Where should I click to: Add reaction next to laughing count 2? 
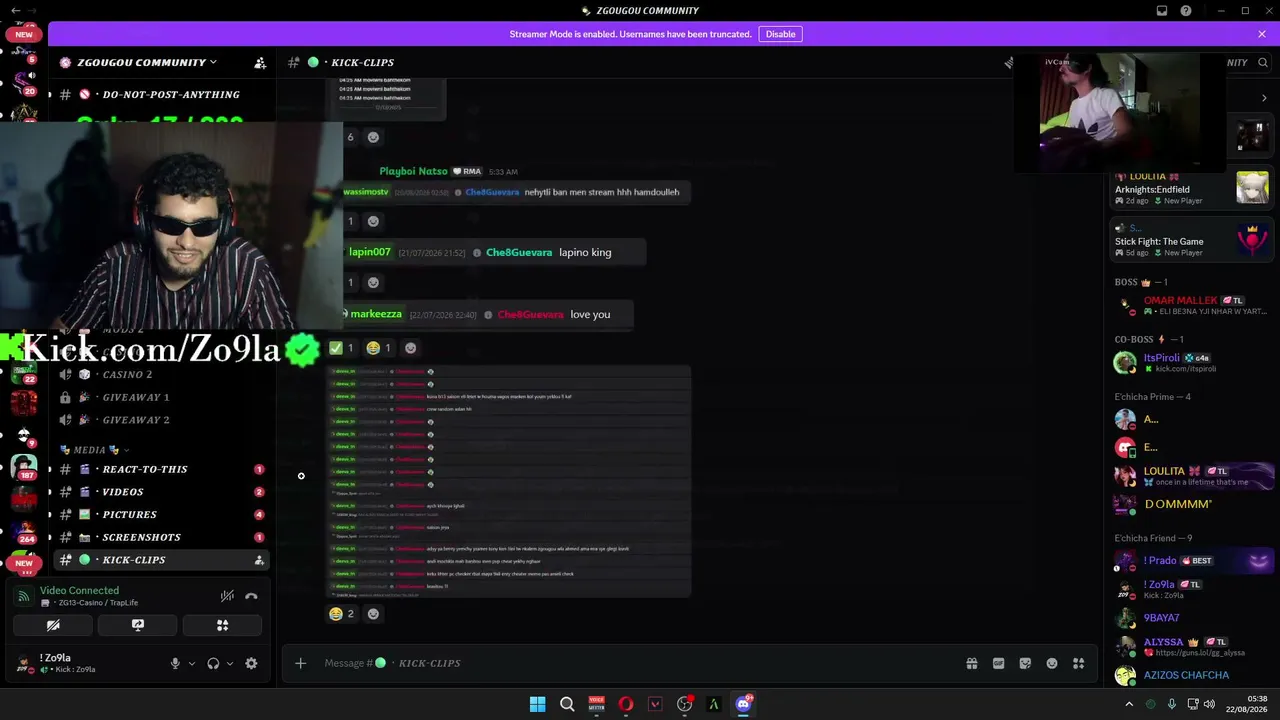[x=373, y=614]
